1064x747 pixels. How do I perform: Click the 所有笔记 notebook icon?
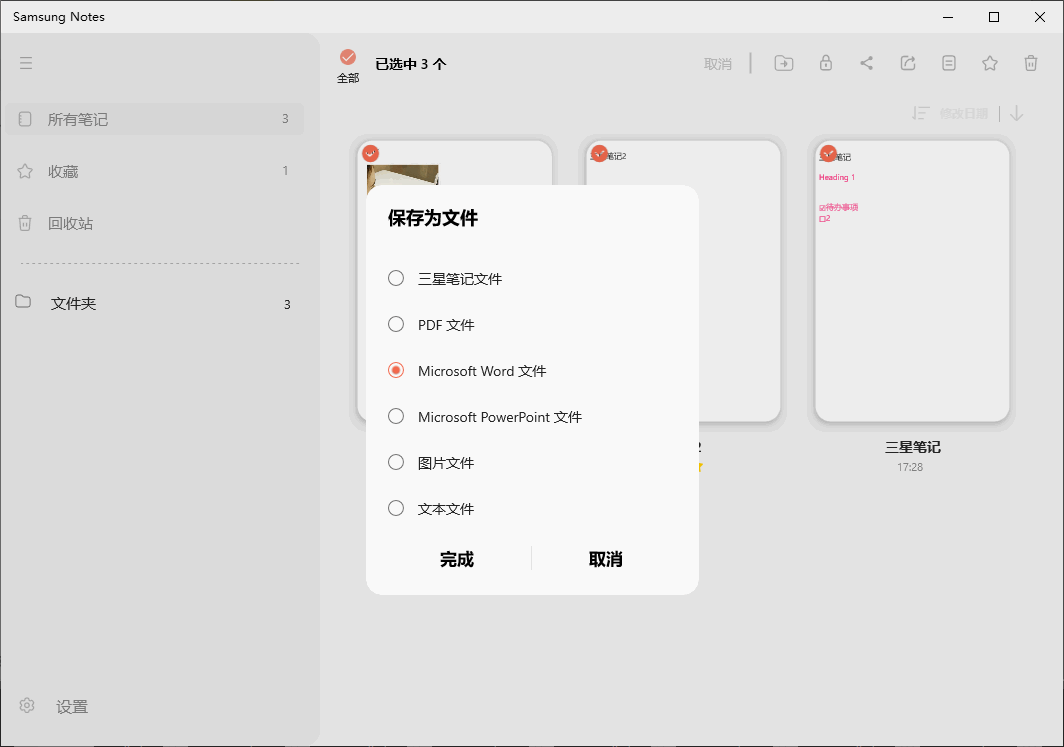pyautogui.click(x=24, y=119)
